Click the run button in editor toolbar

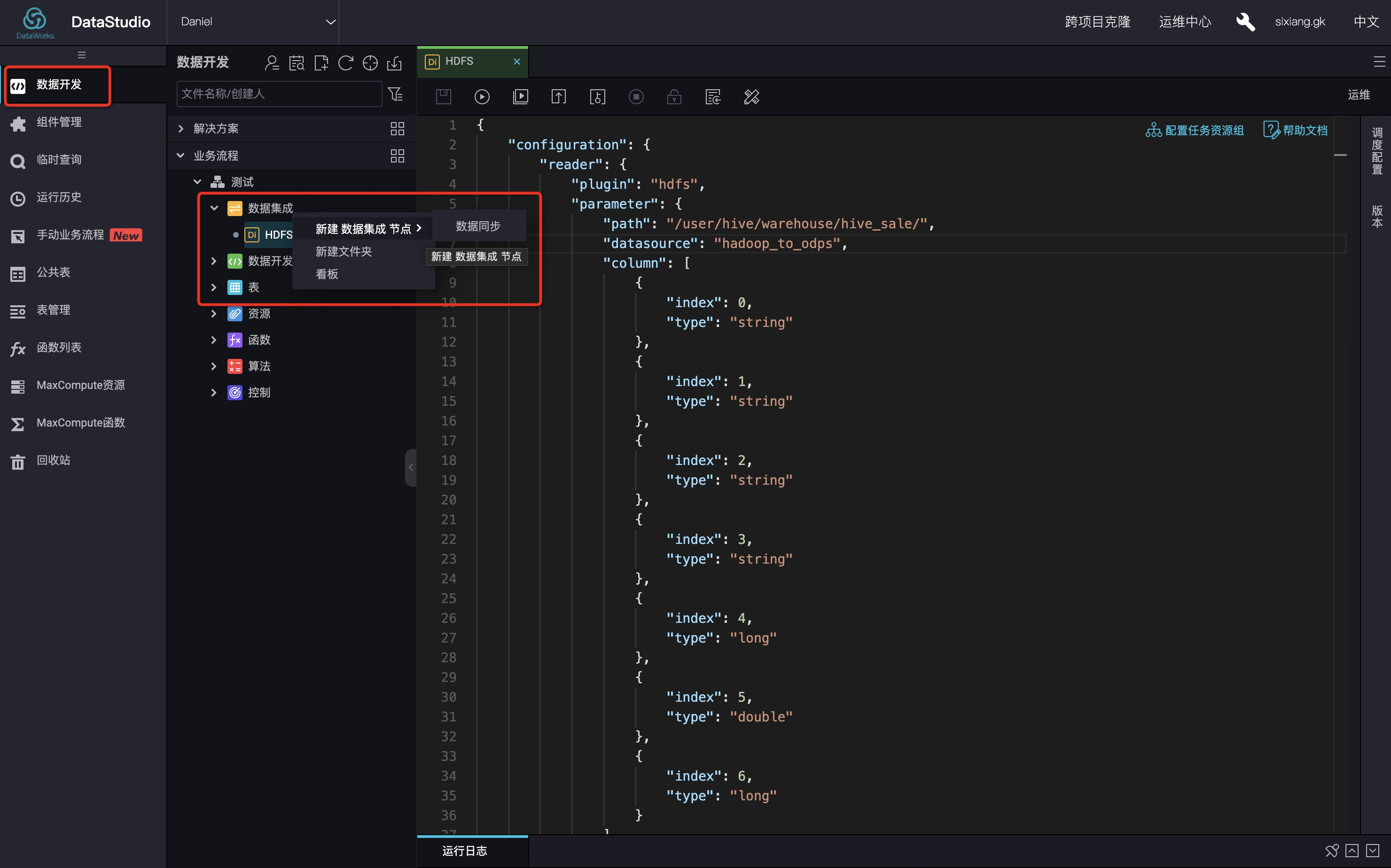[482, 96]
